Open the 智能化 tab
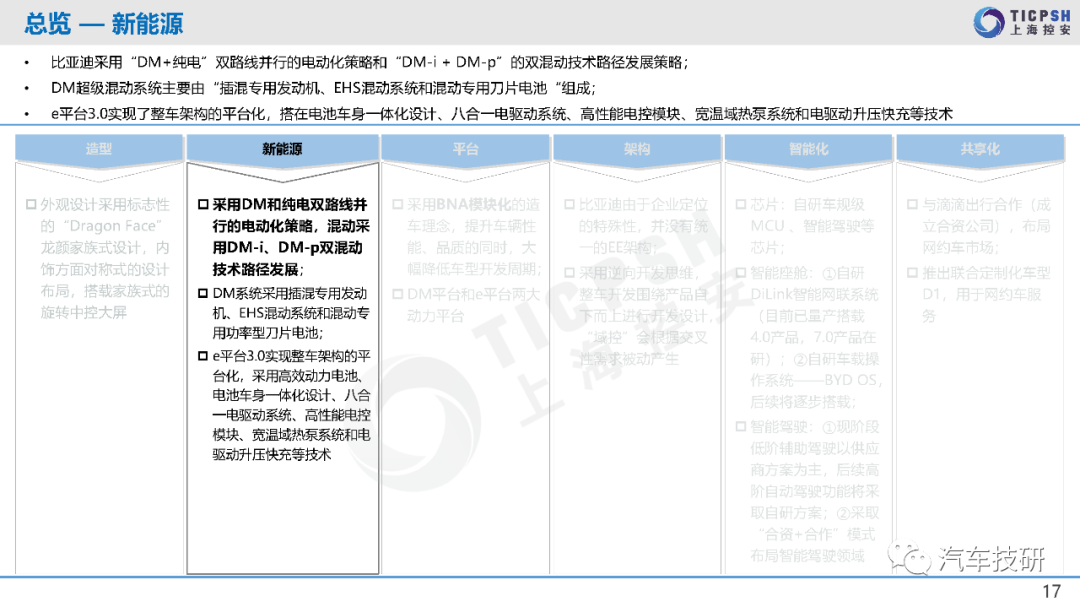This screenshot has height=607, width=1080. pos(809,149)
